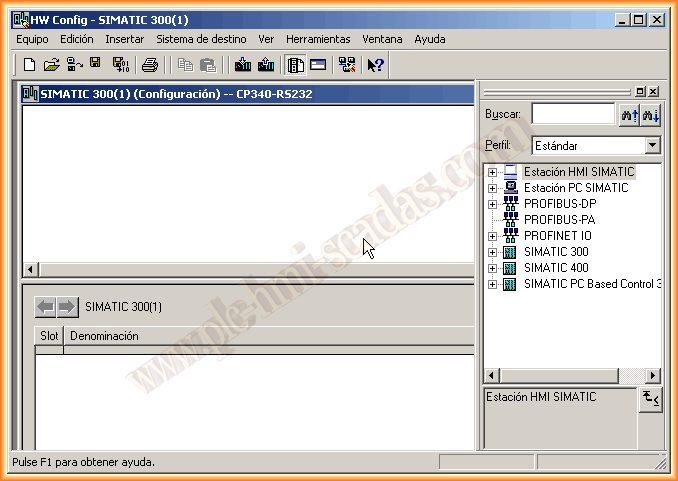Expand the SIMATIC 300 tree node
Image resolution: width=678 pixels, height=481 pixels.
[x=492, y=252]
